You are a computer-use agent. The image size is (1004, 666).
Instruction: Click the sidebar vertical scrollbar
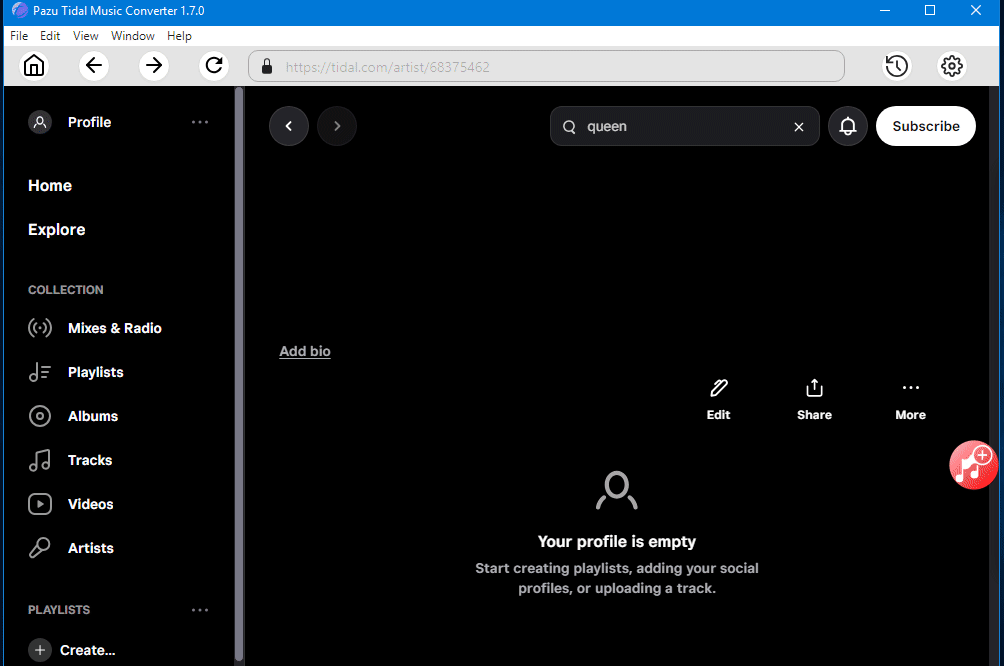[x=238, y=370]
